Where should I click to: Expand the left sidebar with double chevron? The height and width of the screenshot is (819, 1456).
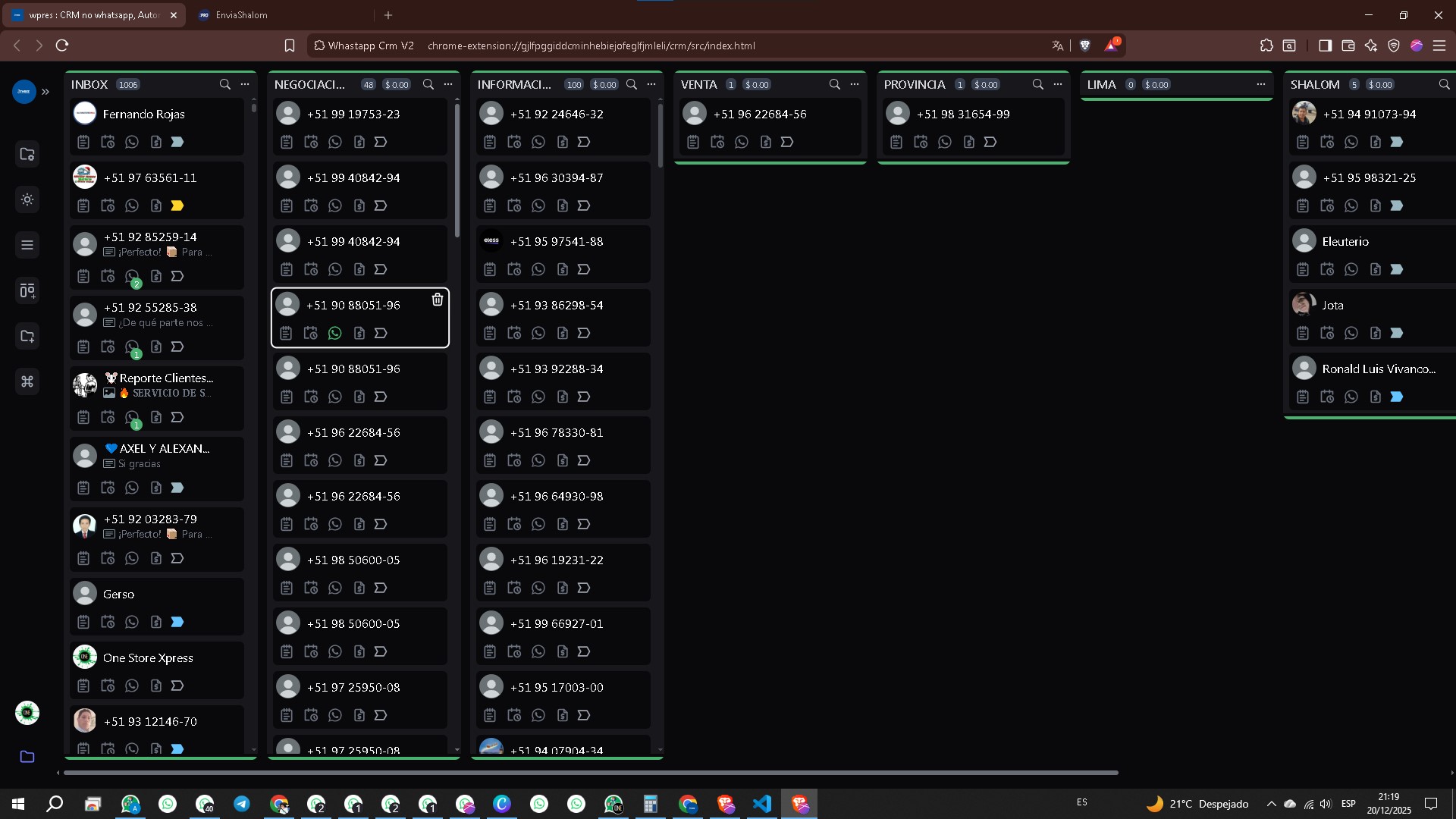[45, 92]
